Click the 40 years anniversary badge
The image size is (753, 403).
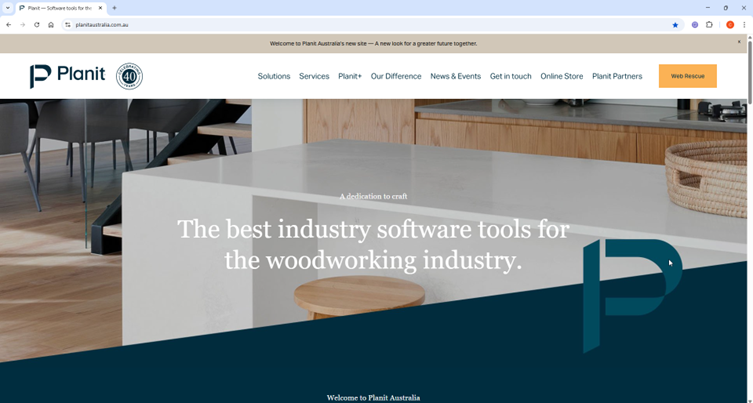point(129,76)
